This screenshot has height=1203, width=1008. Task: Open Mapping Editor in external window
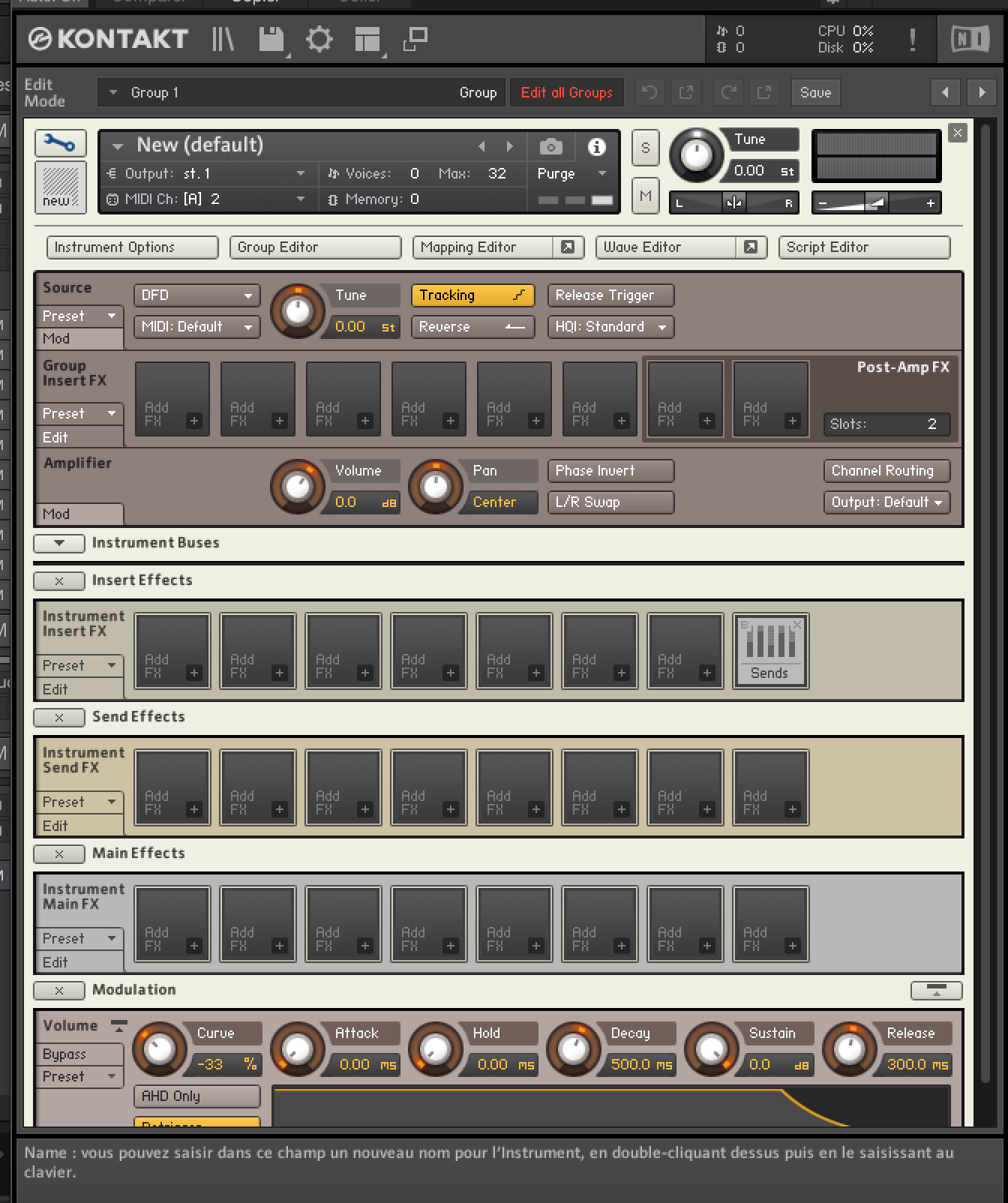point(568,247)
